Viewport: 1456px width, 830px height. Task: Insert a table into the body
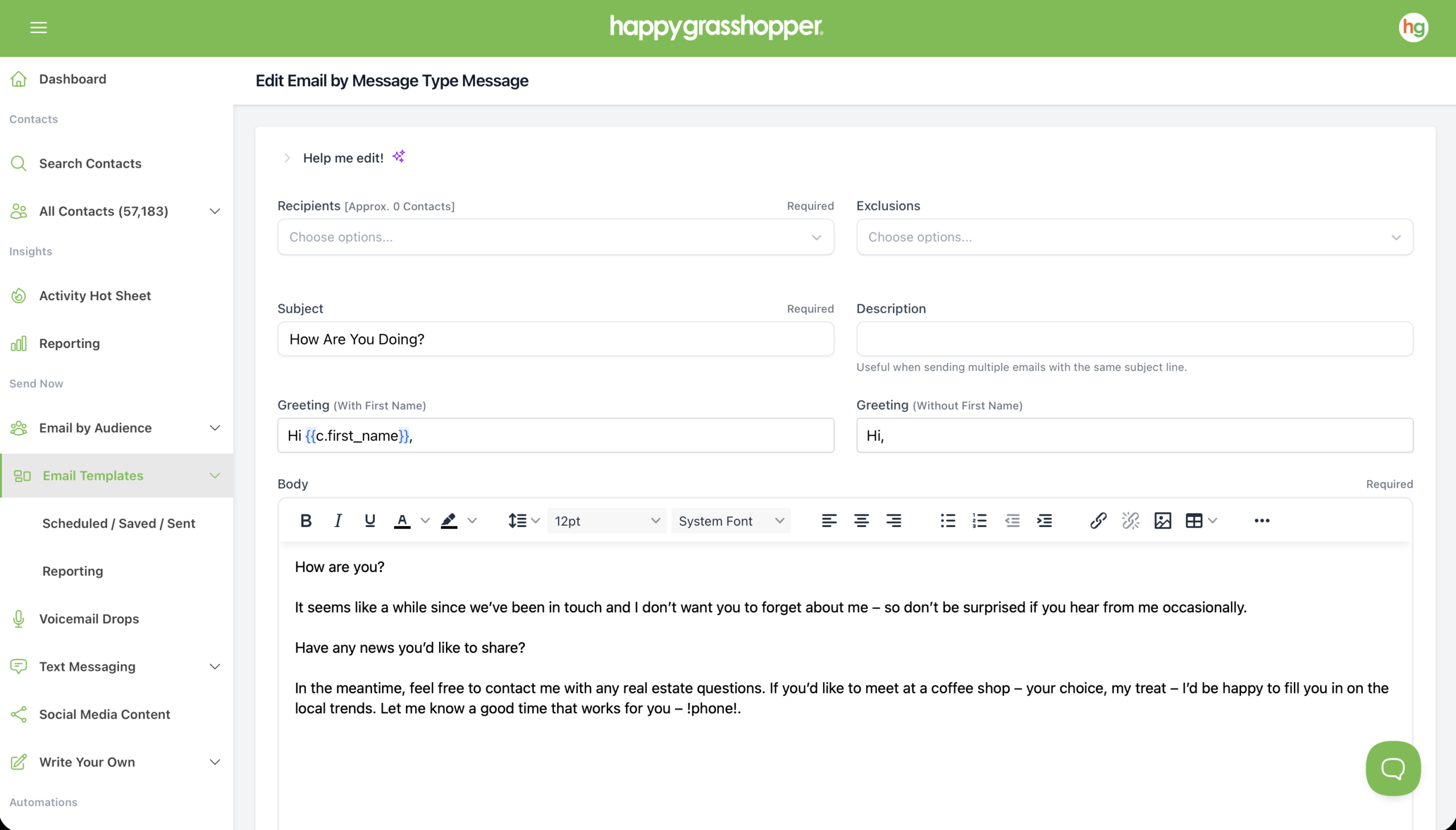click(x=1194, y=521)
